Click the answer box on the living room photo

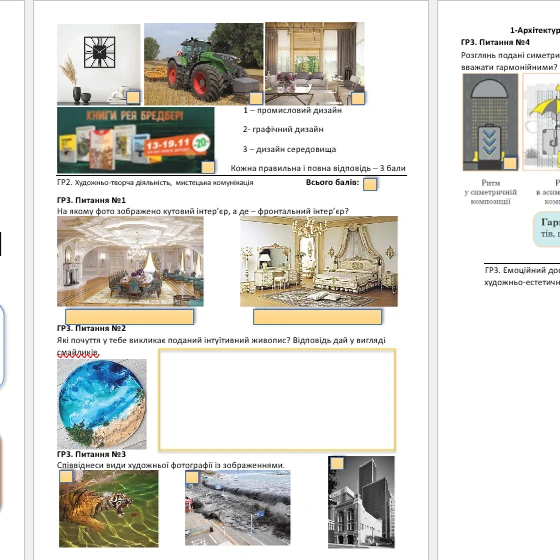[x=358, y=98]
